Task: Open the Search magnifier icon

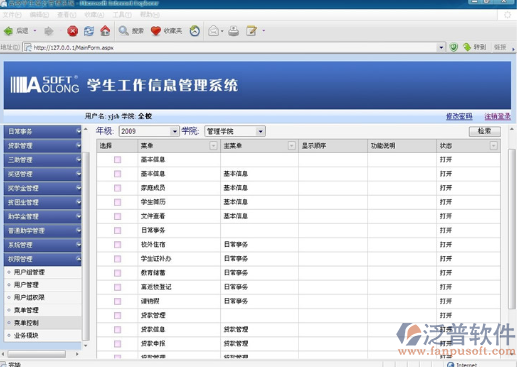Action: click(124, 31)
